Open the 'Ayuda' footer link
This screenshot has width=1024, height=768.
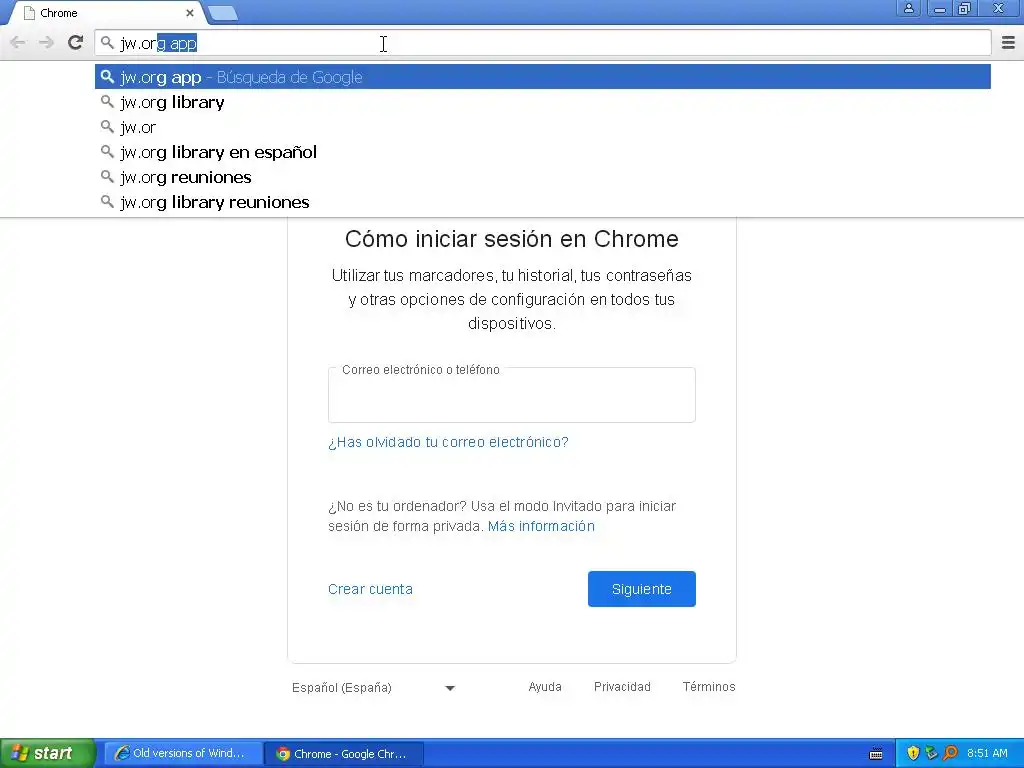click(x=545, y=687)
